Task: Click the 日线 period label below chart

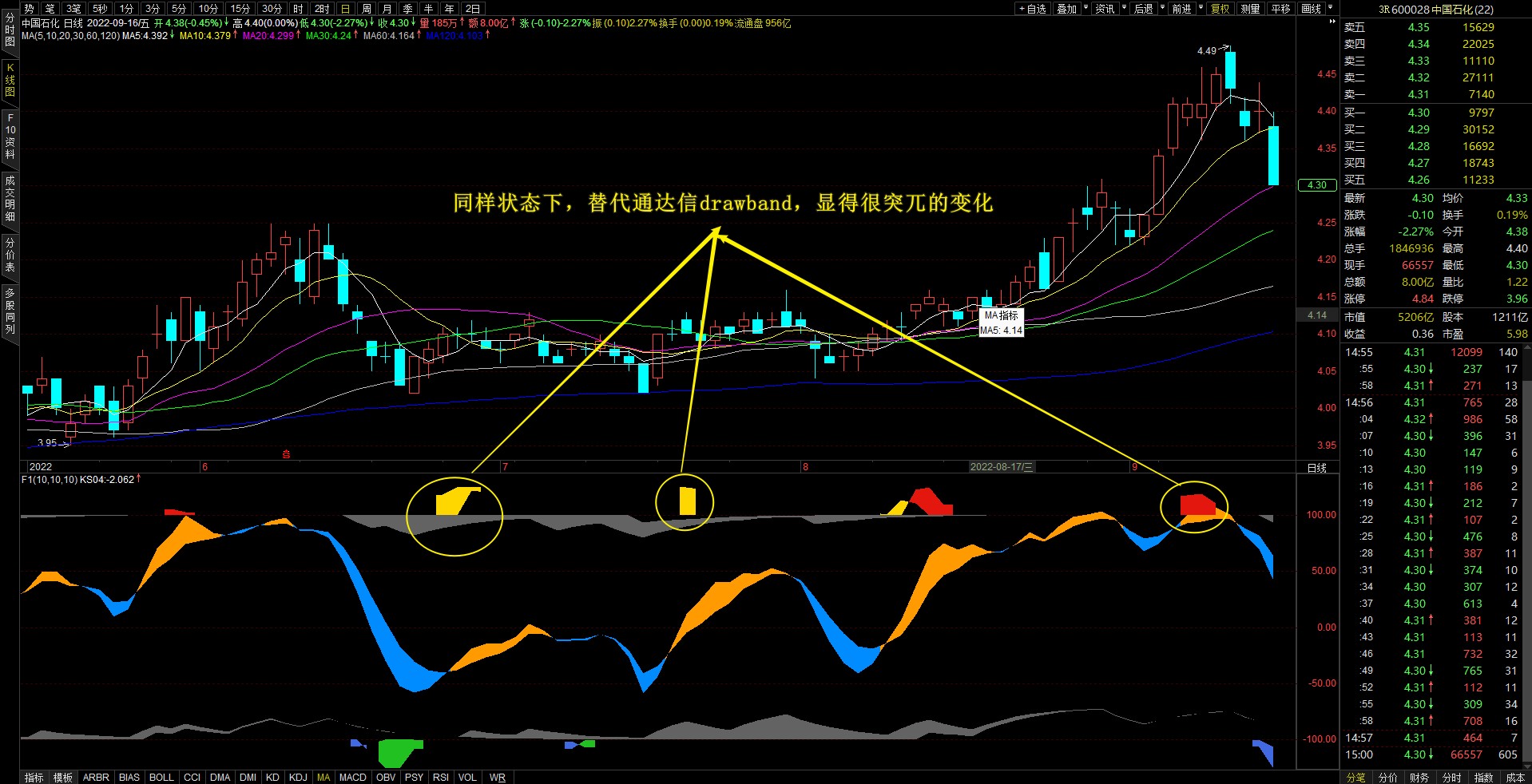Action: (x=1316, y=468)
